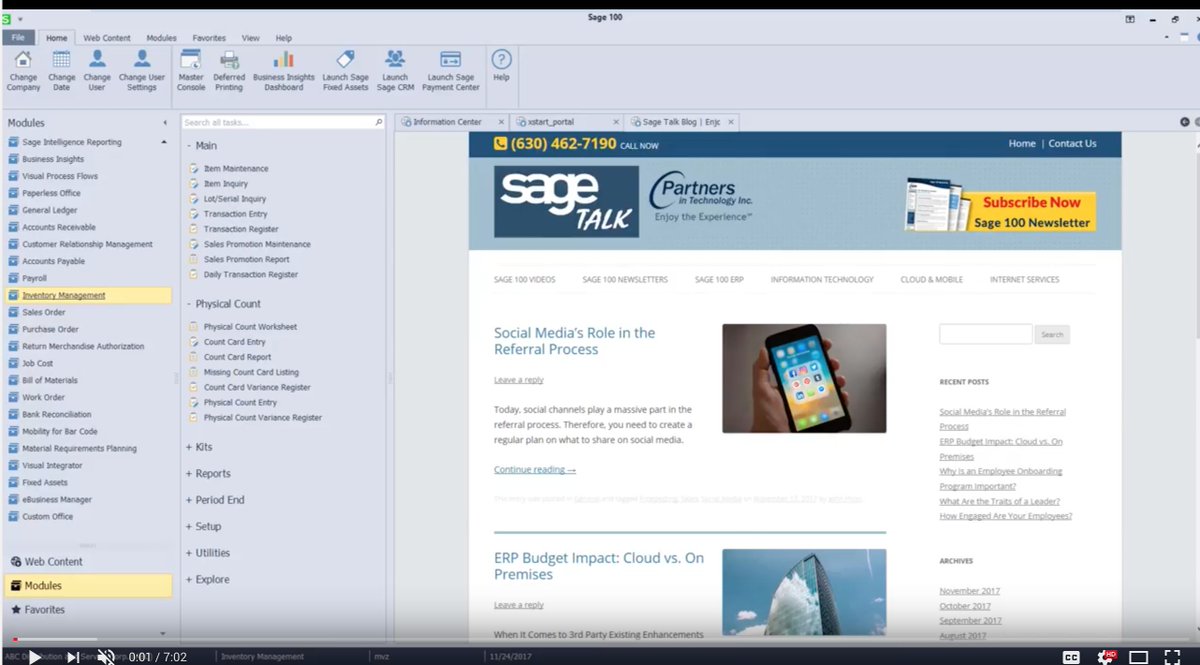1200x665 pixels.
Task: Toggle closed captions on the video
Action: (x=1071, y=656)
